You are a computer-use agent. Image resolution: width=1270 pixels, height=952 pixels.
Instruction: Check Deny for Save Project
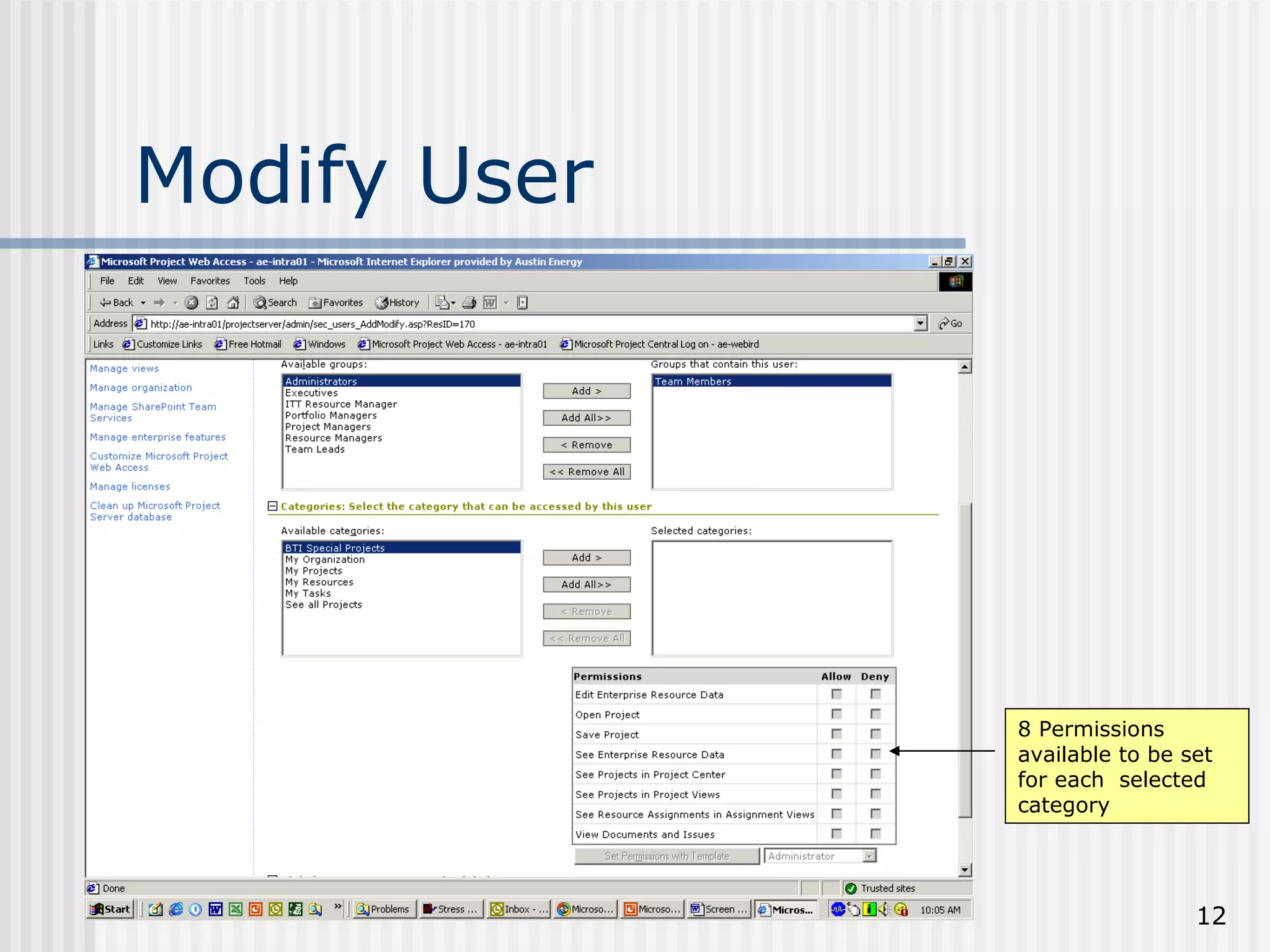[876, 734]
